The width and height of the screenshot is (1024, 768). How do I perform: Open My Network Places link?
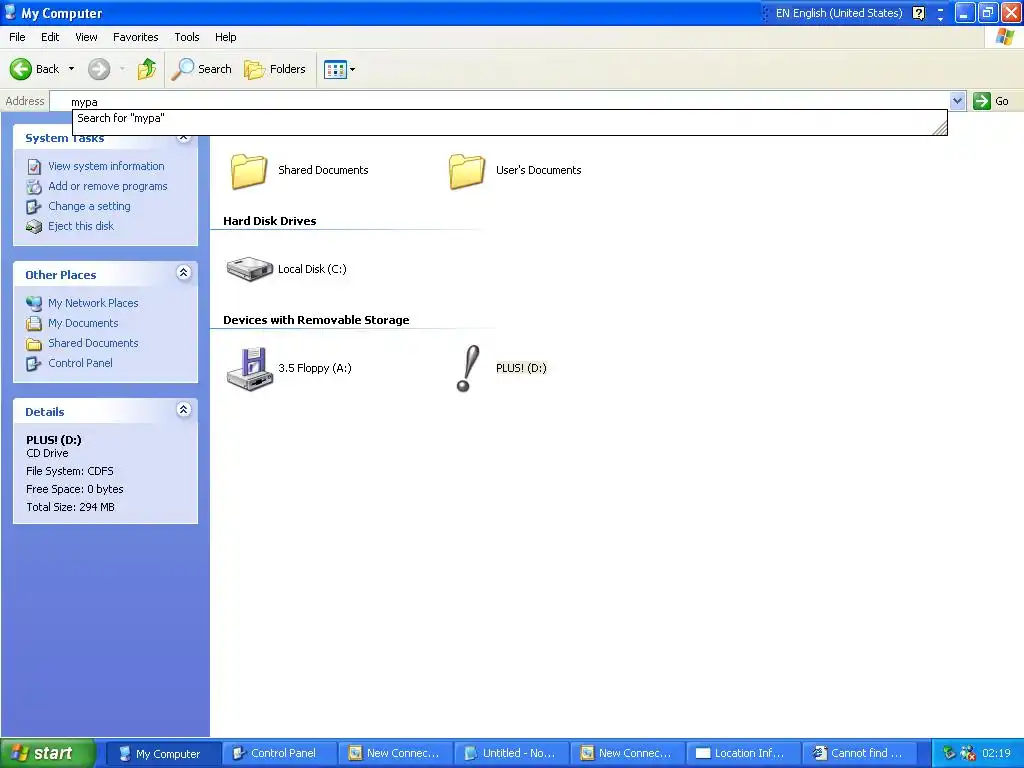point(93,303)
